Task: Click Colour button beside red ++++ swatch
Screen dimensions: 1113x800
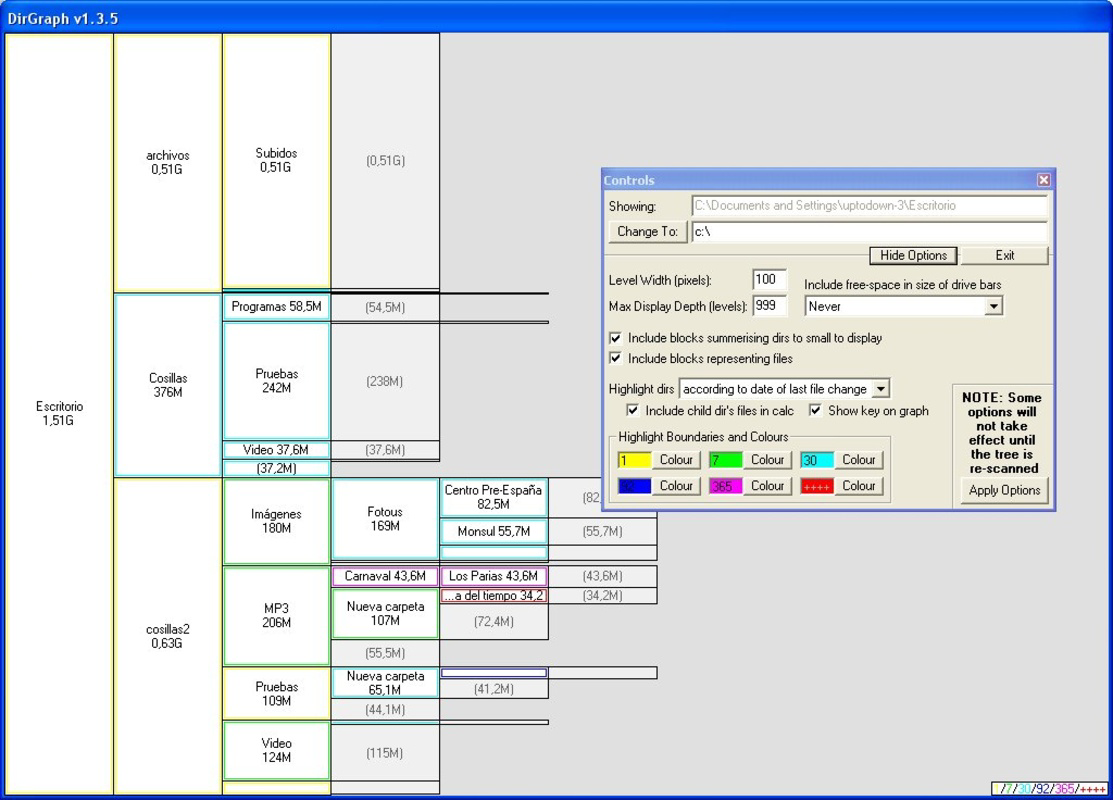Action: tap(859, 486)
